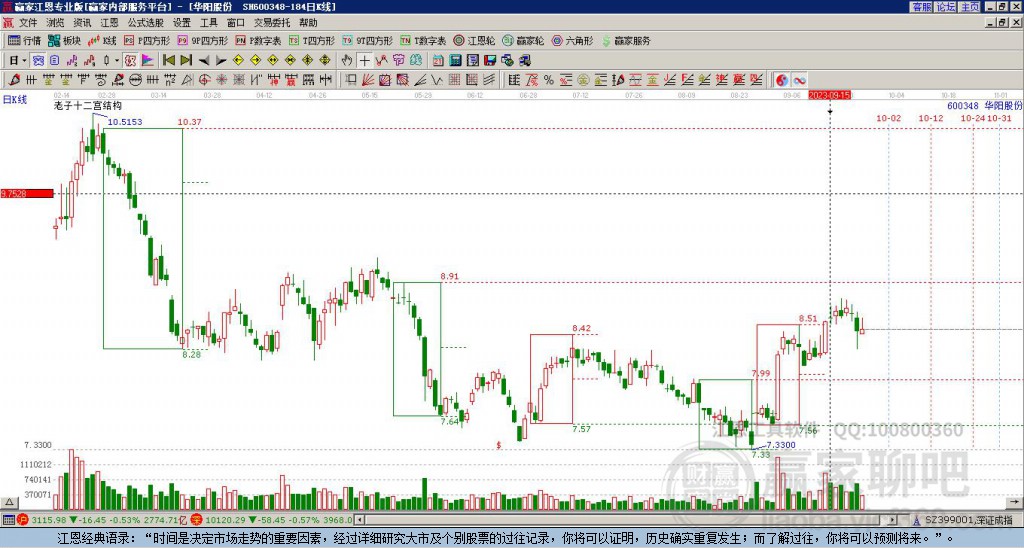Image resolution: width=1024 pixels, height=548 pixels.
Task: Open the 公式选股 menu
Action: [x=145, y=23]
